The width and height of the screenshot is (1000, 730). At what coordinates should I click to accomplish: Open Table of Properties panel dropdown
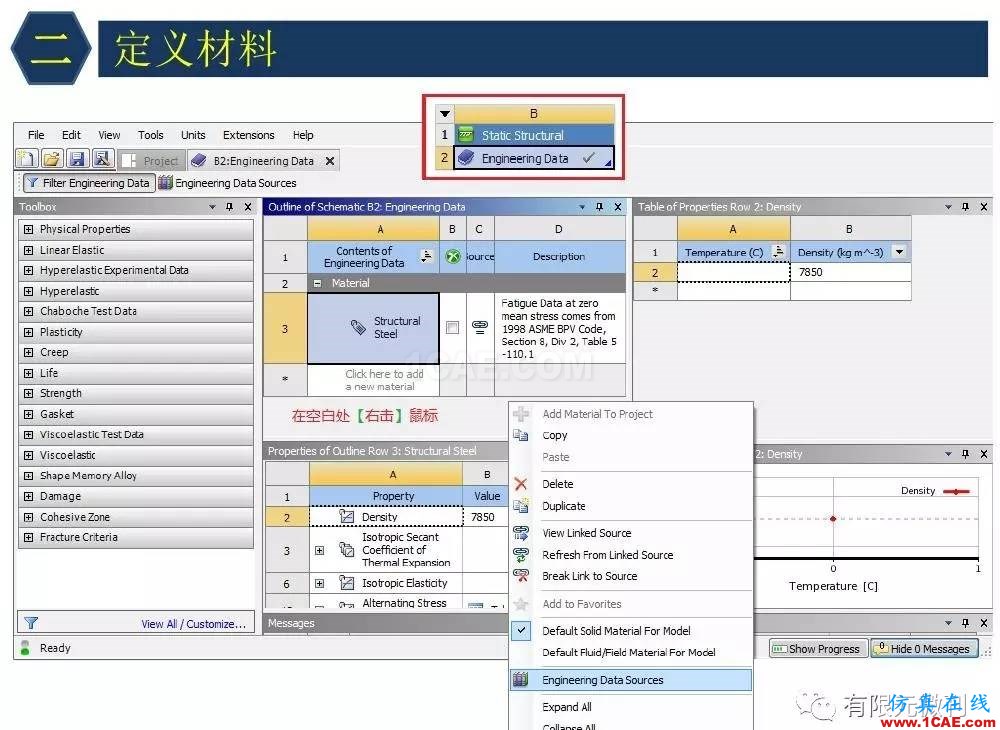point(948,207)
